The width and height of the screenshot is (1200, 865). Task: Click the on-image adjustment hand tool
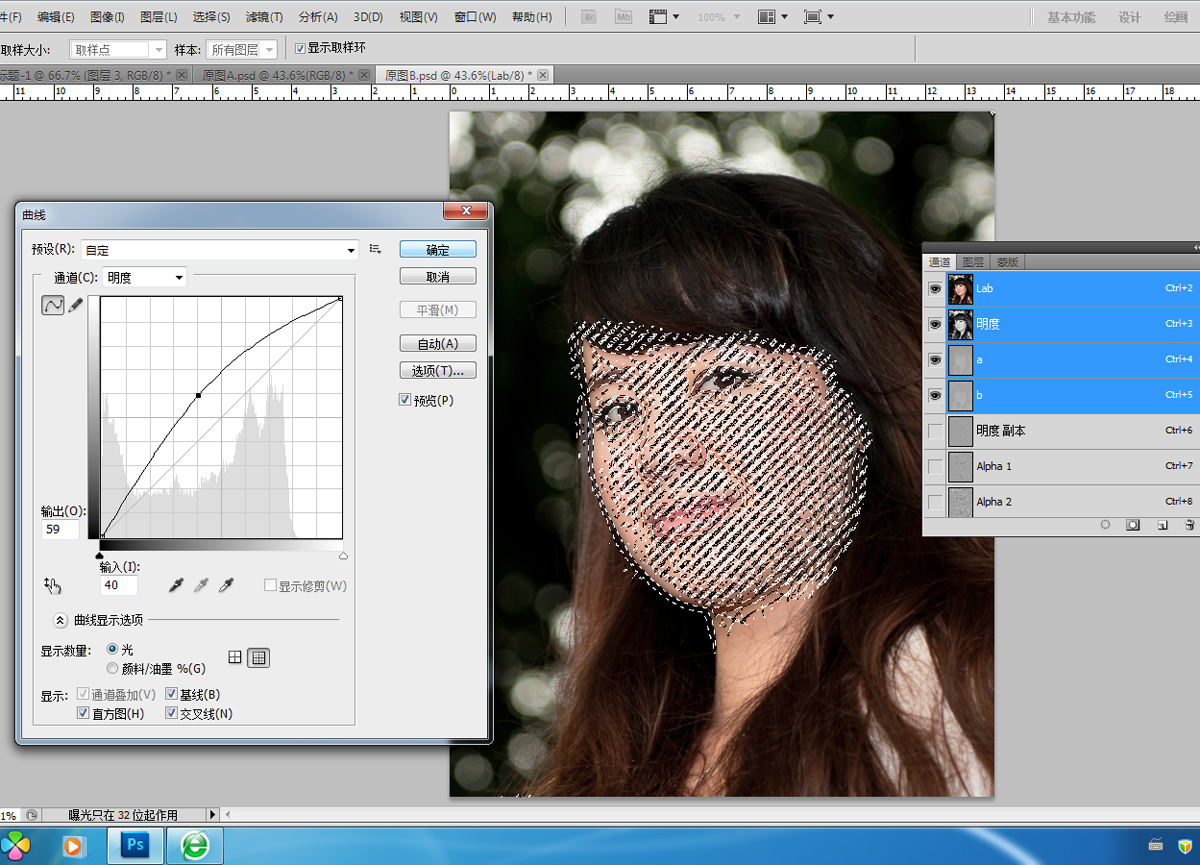(x=53, y=586)
